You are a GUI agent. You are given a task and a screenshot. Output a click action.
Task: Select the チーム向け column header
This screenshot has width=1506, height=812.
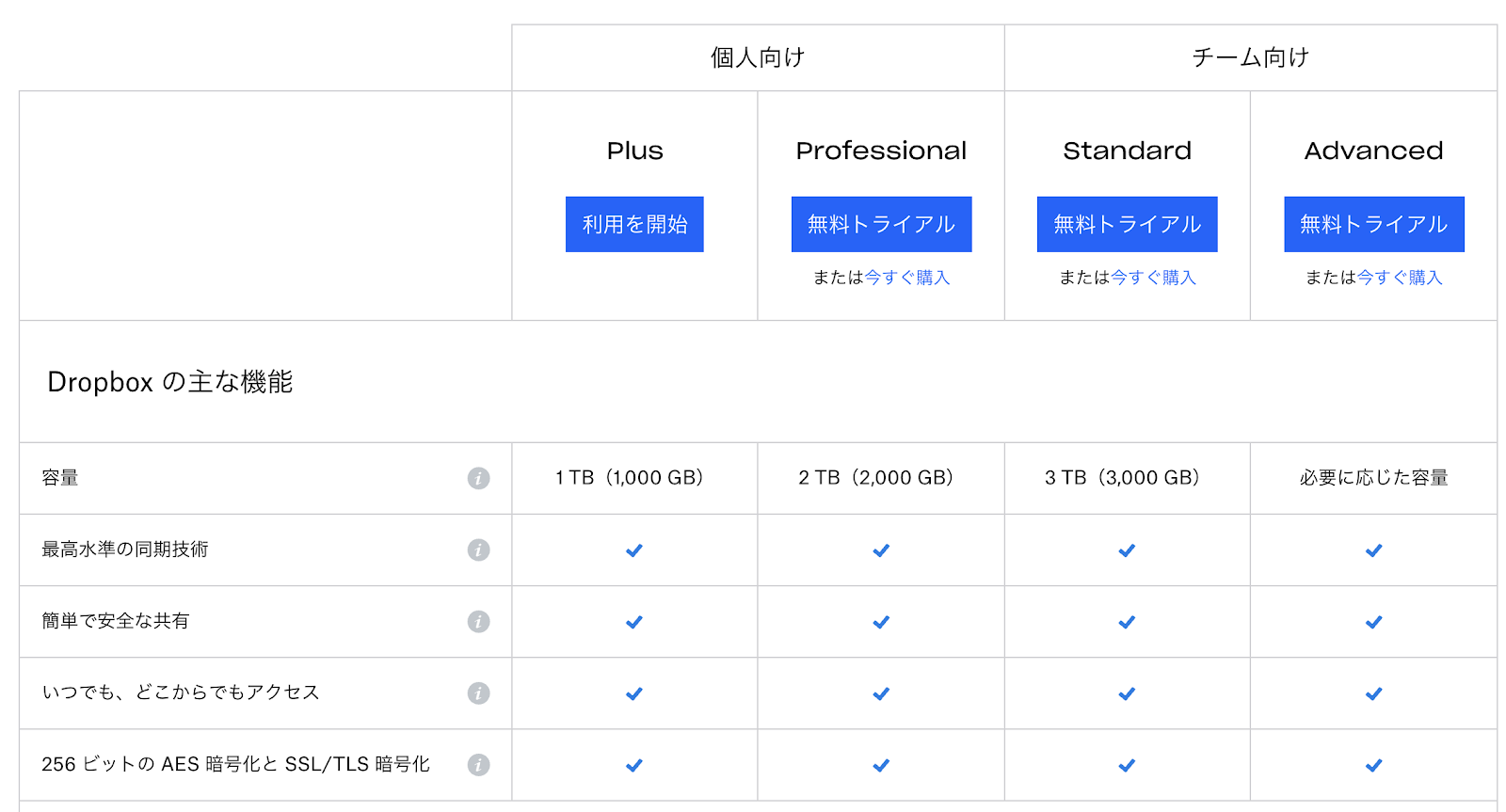coord(1251,57)
